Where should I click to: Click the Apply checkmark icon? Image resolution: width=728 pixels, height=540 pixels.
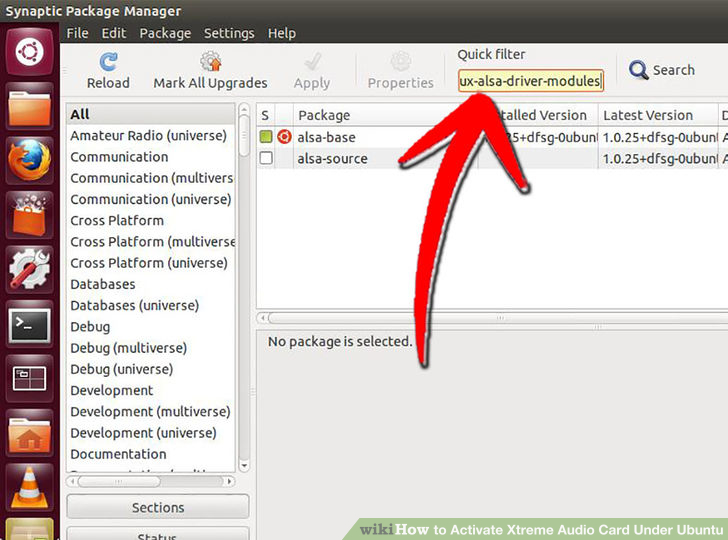pyautogui.click(x=312, y=62)
